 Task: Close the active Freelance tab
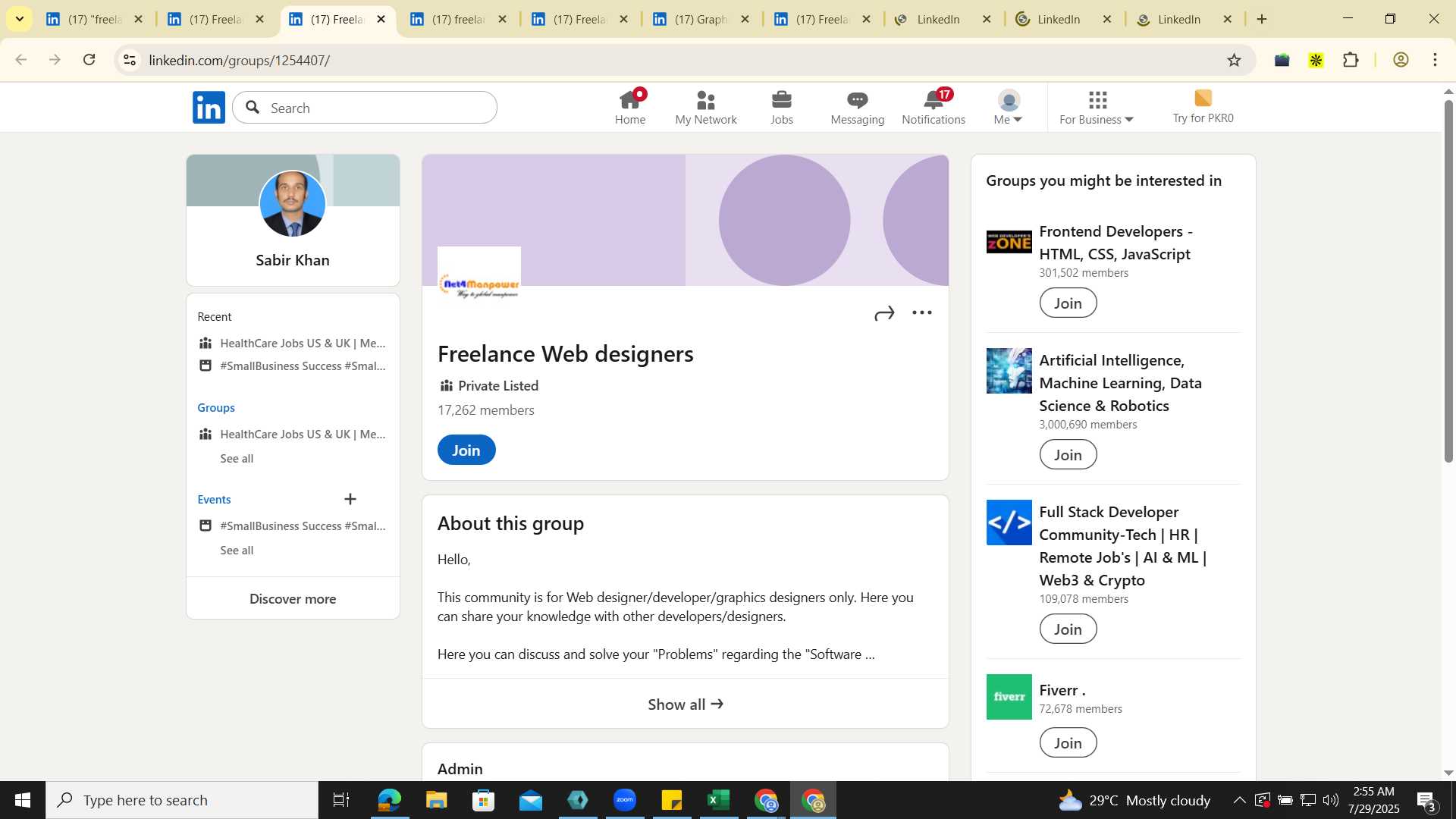pyautogui.click(x=381, y=19)
